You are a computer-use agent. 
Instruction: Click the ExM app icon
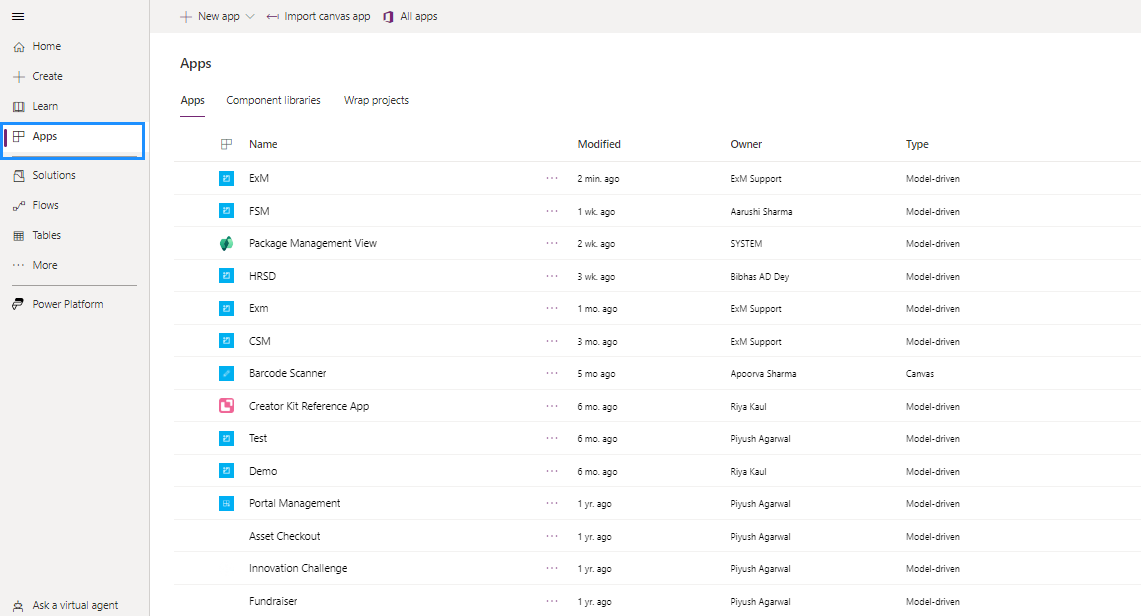226,178
